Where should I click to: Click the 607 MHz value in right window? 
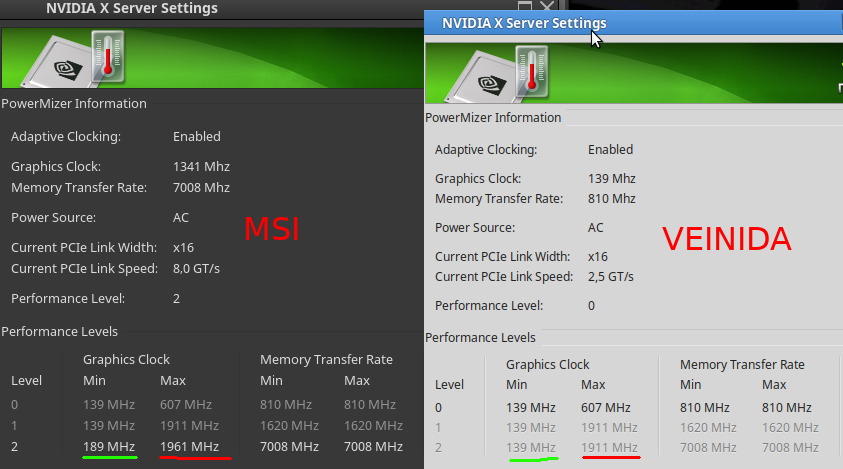pos(605,408)
